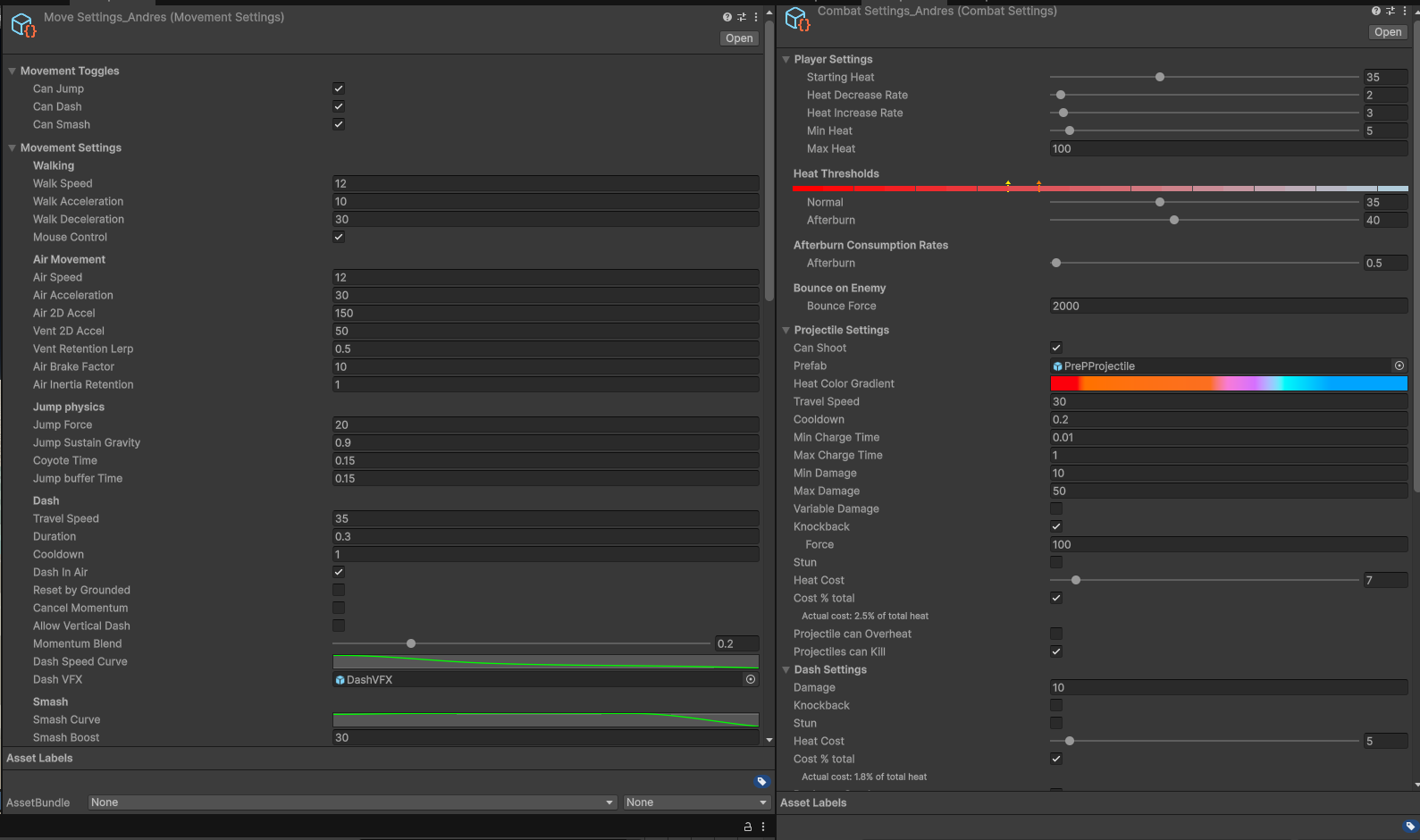The width and height of the screenshot is (1420, 840).
Task: Open the AssetBundle name dropdown
Action: point(352,802)
